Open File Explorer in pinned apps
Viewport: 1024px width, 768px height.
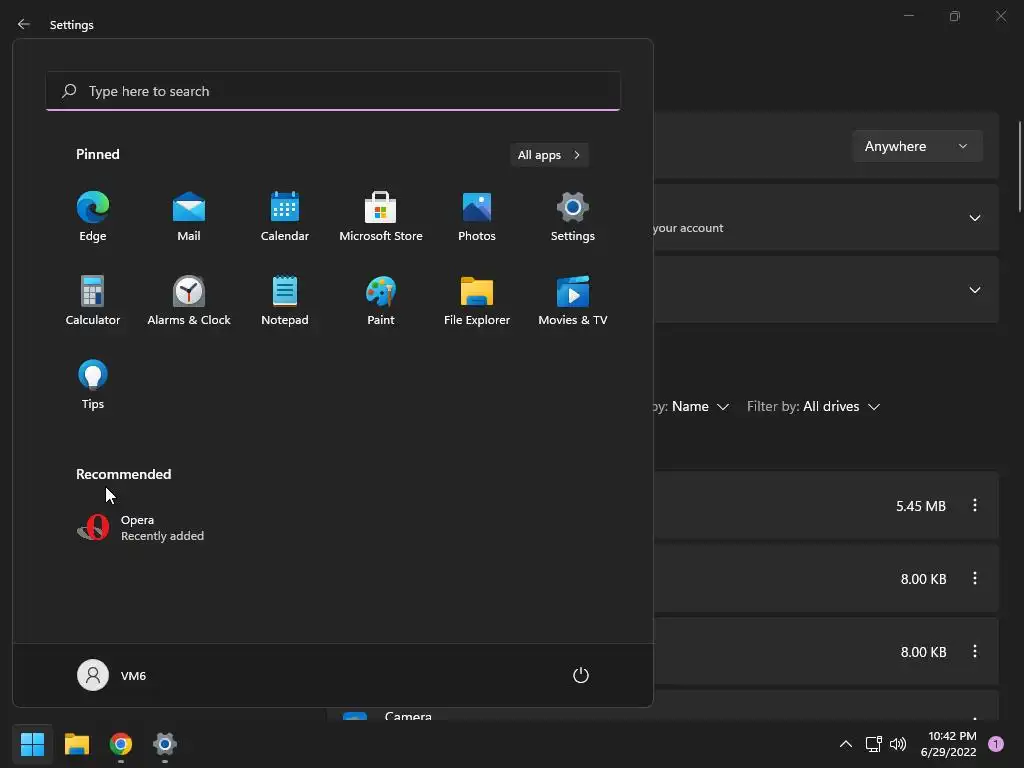[x=477, y=301]
